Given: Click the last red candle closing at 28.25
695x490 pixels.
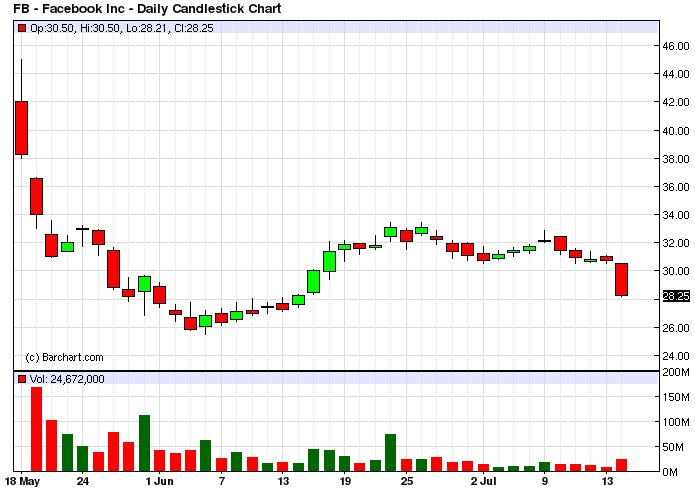Looking at the screenshot, I should click(x=621, y=279).
